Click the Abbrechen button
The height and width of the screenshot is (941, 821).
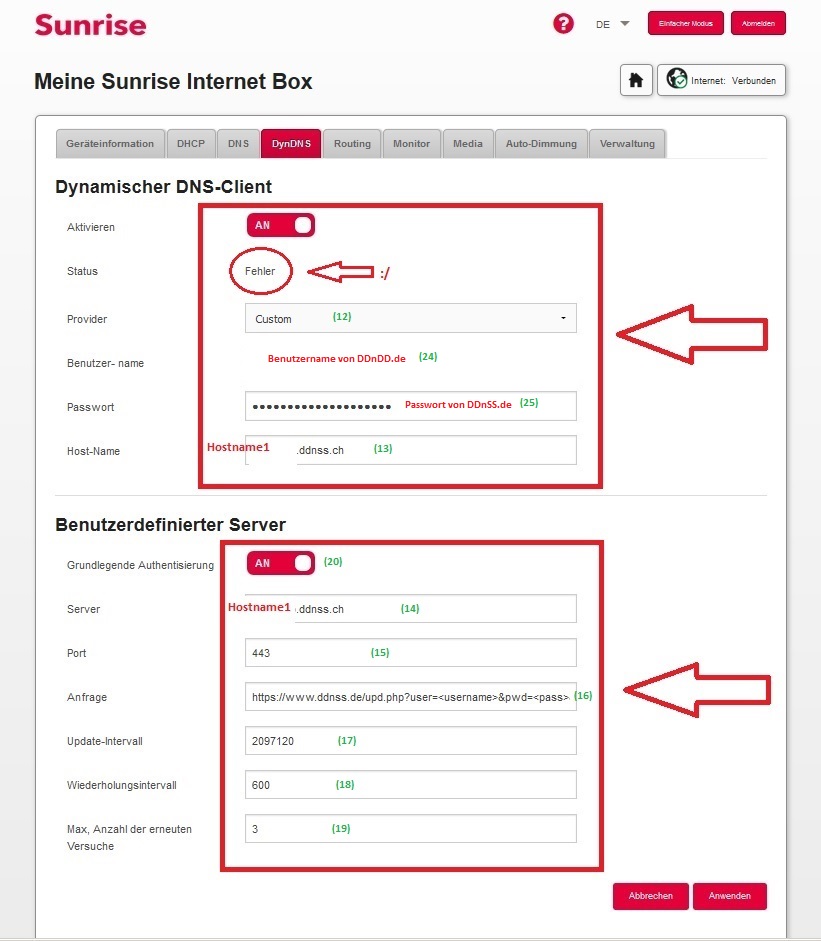pos(651,896)
